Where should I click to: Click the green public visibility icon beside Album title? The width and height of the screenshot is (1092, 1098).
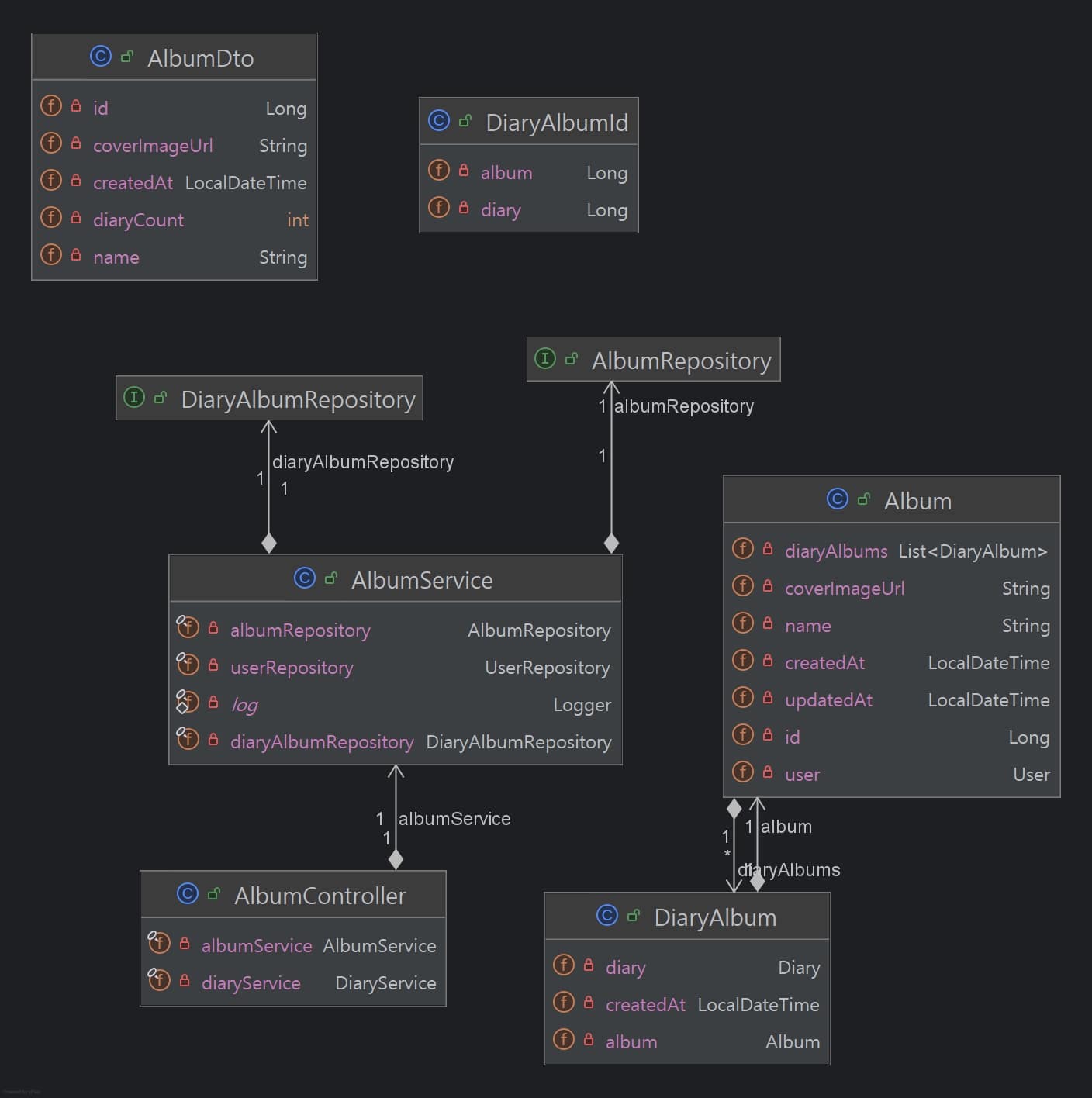click(x=864, y=499)
